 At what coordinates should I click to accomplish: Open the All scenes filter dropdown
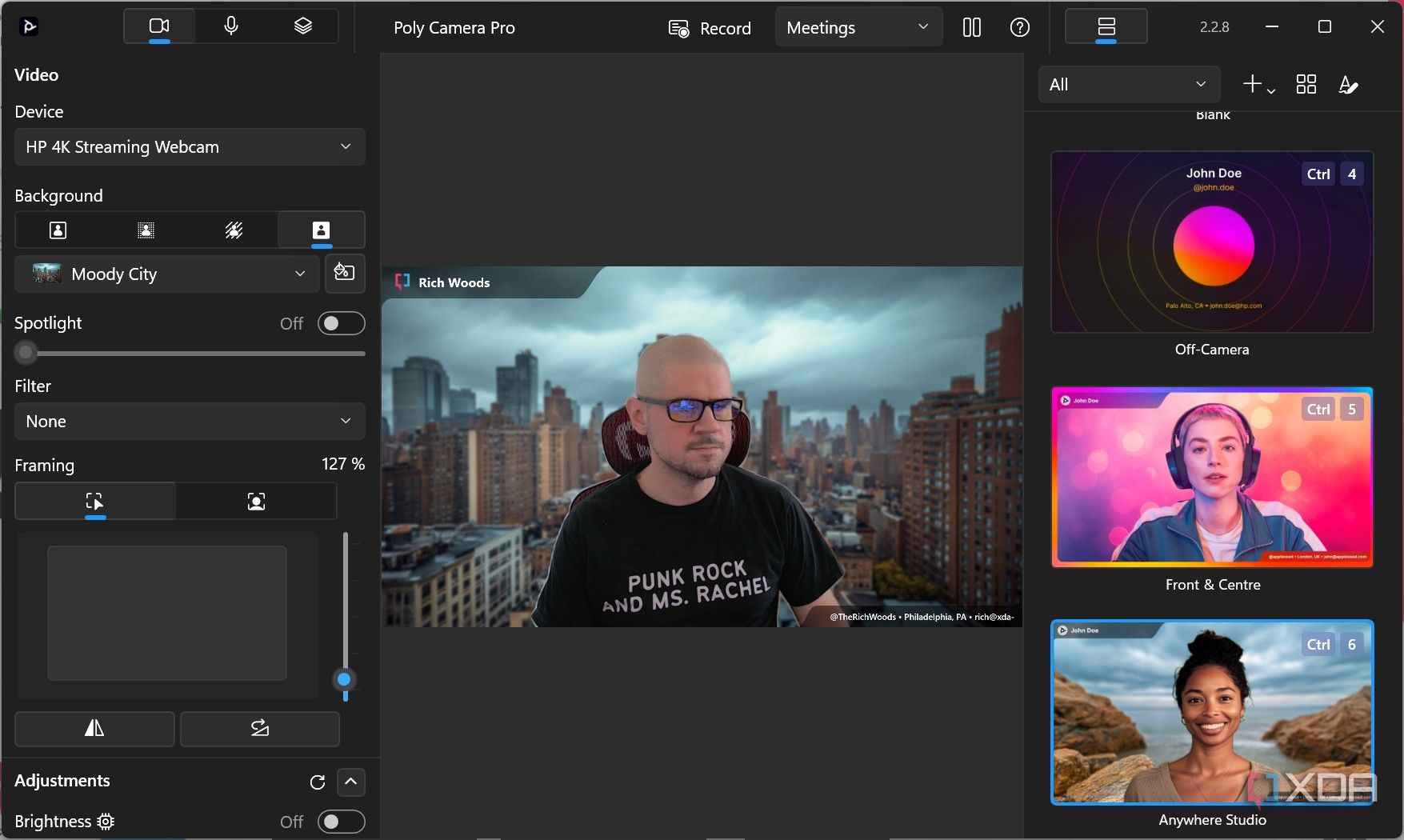1129,84
